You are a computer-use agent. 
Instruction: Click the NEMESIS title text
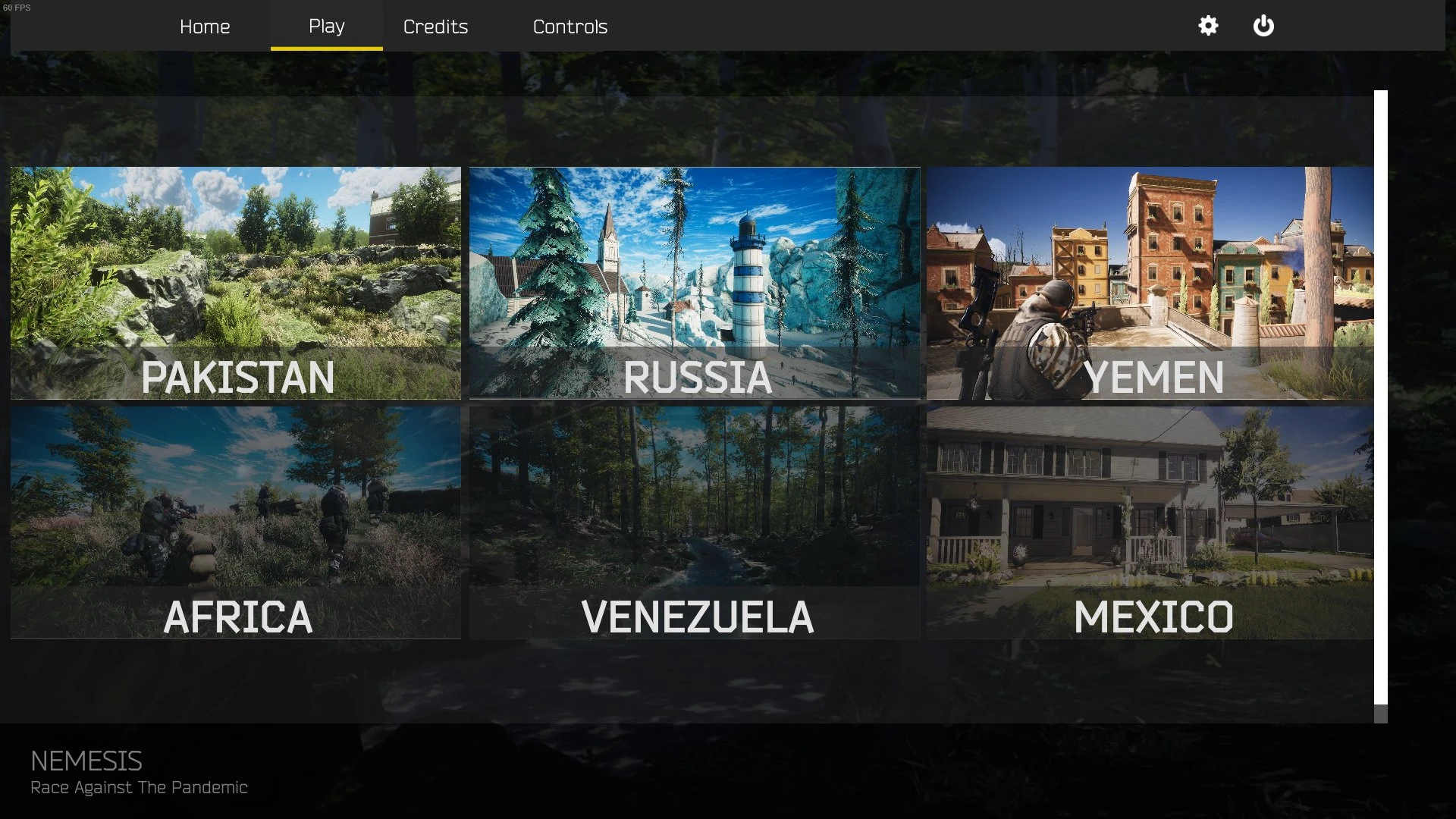pyautogui.click(x=87, y=761)
